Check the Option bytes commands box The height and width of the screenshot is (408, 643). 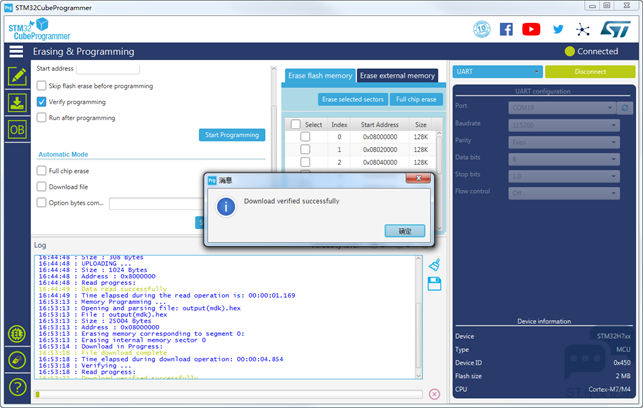coord(41,203)
